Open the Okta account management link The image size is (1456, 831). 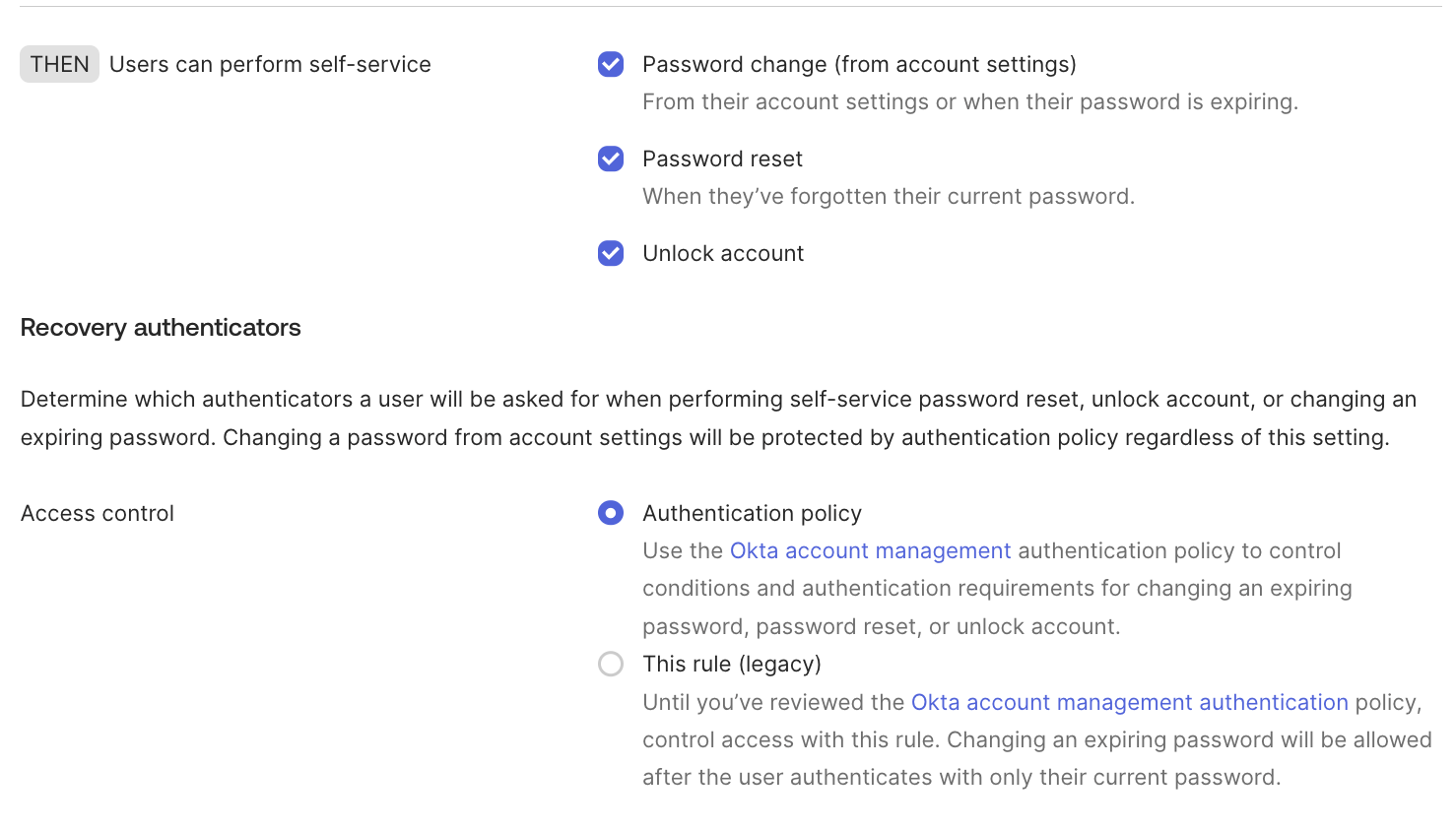[x=870, y=550]
